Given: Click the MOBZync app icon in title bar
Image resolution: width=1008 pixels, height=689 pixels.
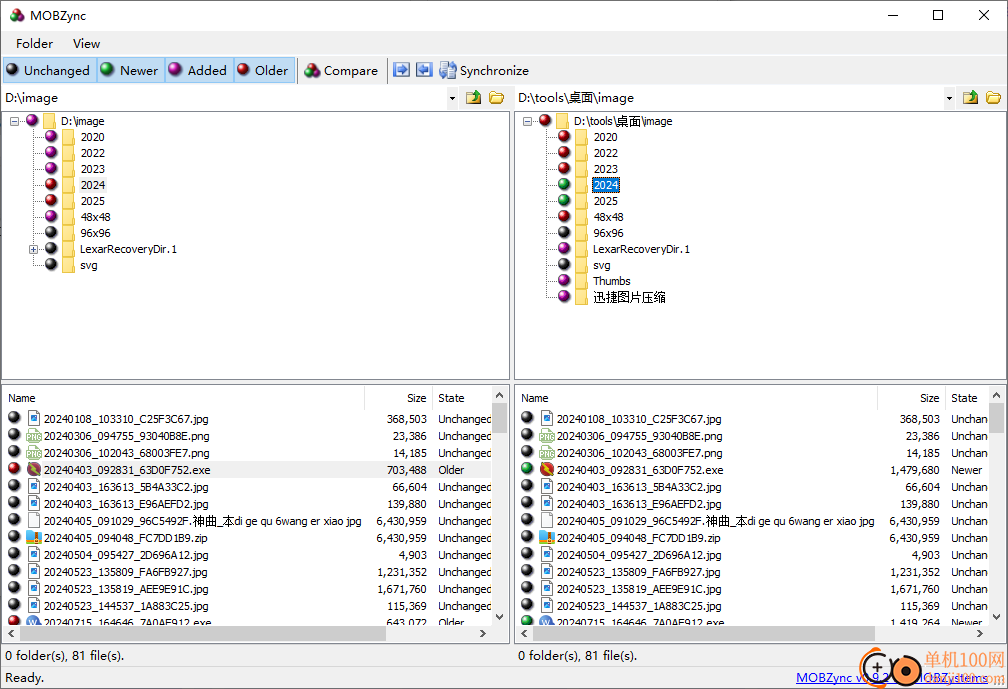Looking at the screenshot, I should tap(17, 15).
